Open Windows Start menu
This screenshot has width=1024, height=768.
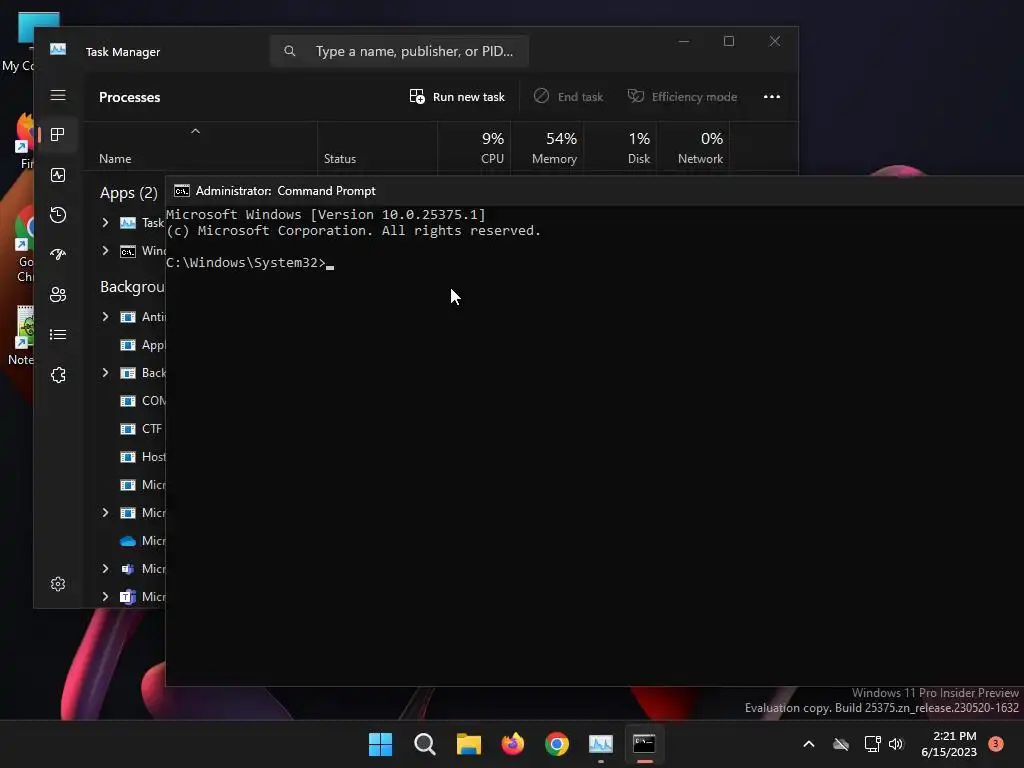coord(380,744)
